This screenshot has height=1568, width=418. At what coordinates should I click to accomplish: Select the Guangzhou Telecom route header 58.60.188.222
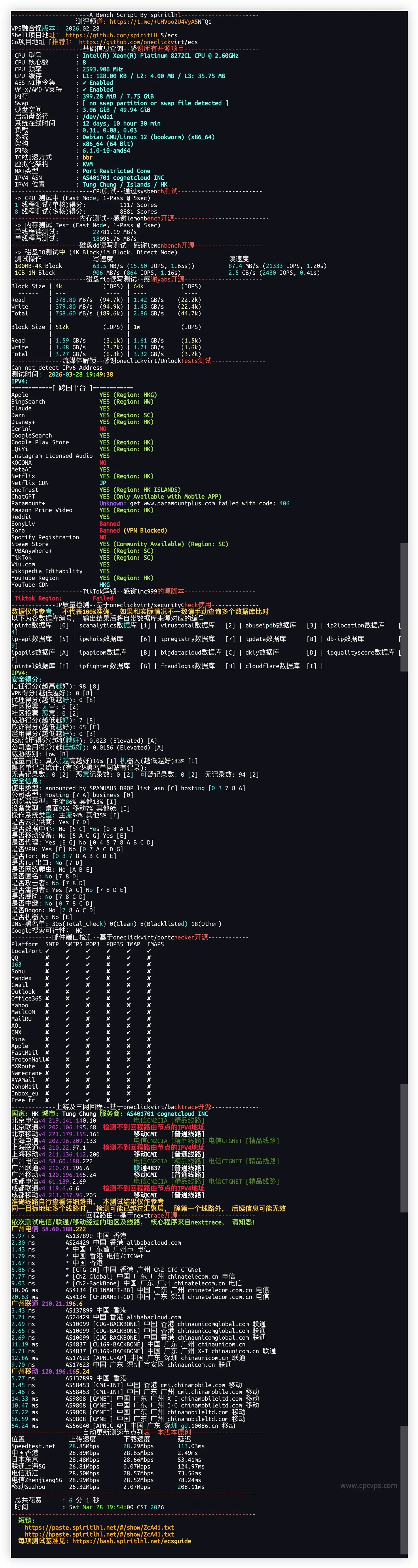pyautogui.click(x=48, y=1228)
